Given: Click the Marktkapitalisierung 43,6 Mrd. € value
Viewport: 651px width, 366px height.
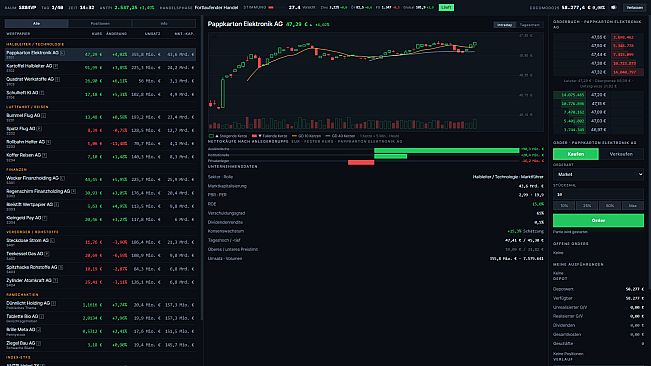Looking at the screenshot, I should tap(531, 186).
